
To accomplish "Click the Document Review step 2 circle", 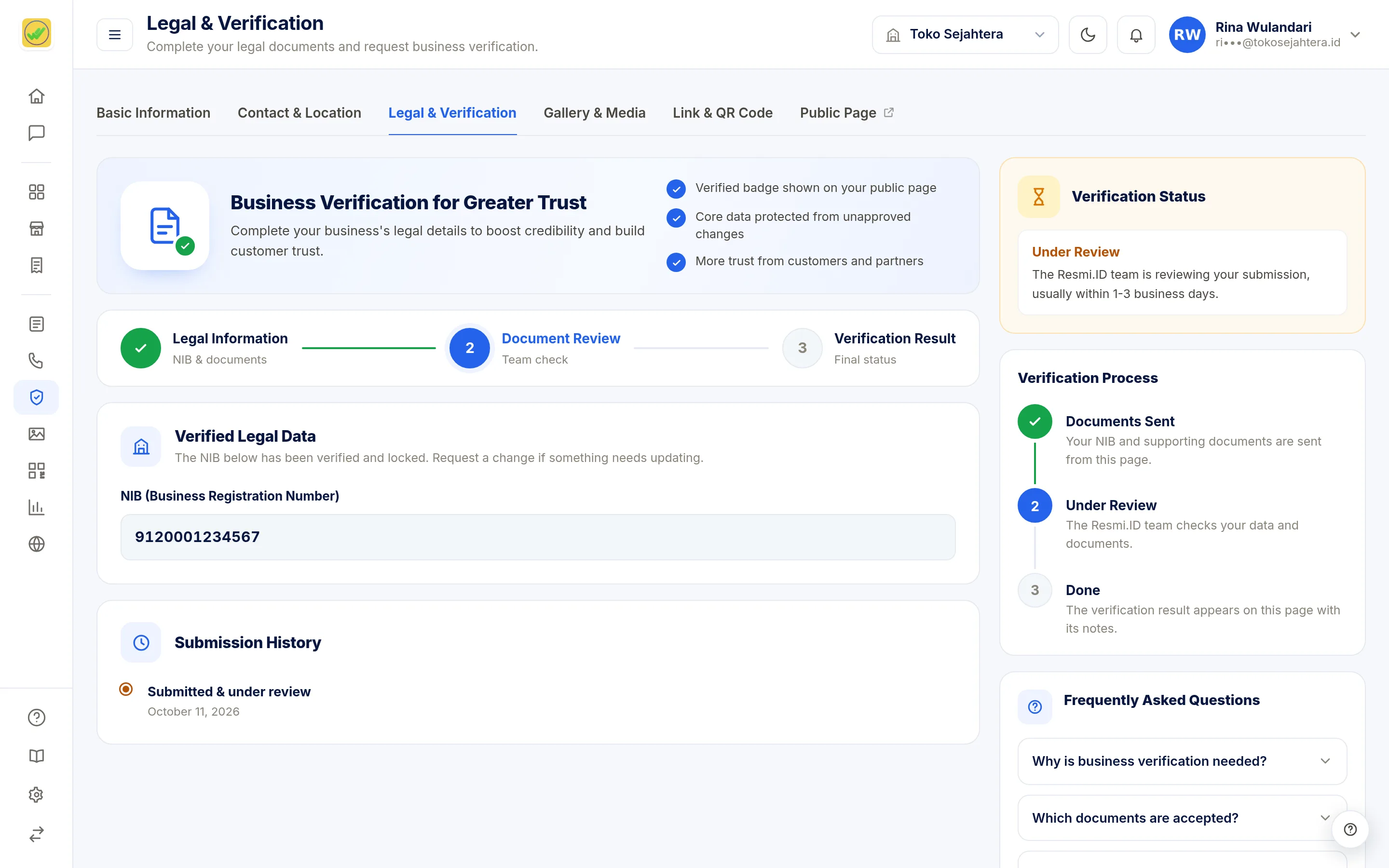I will click(469, 348).
